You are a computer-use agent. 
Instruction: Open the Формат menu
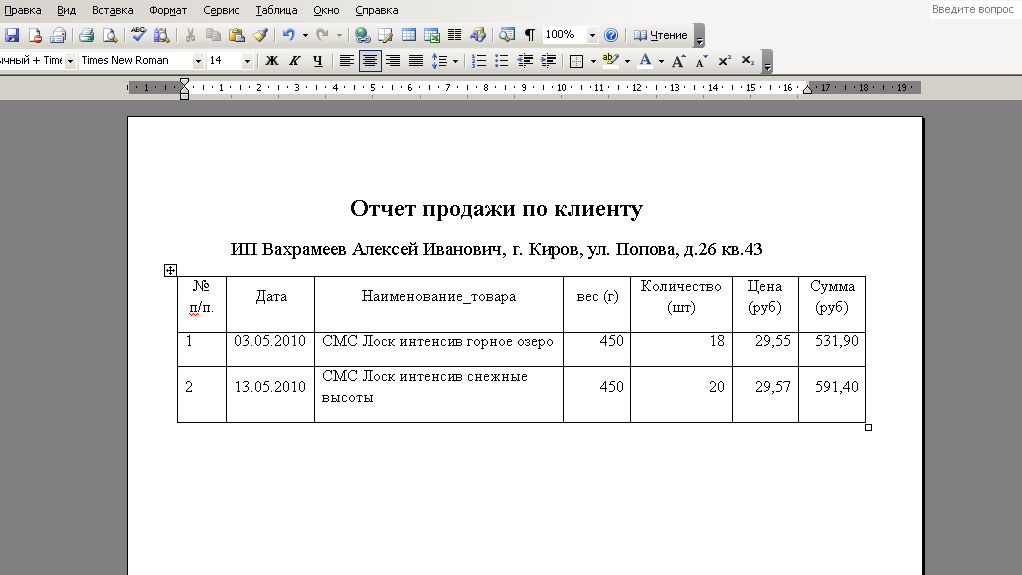[x=168, y=10]
